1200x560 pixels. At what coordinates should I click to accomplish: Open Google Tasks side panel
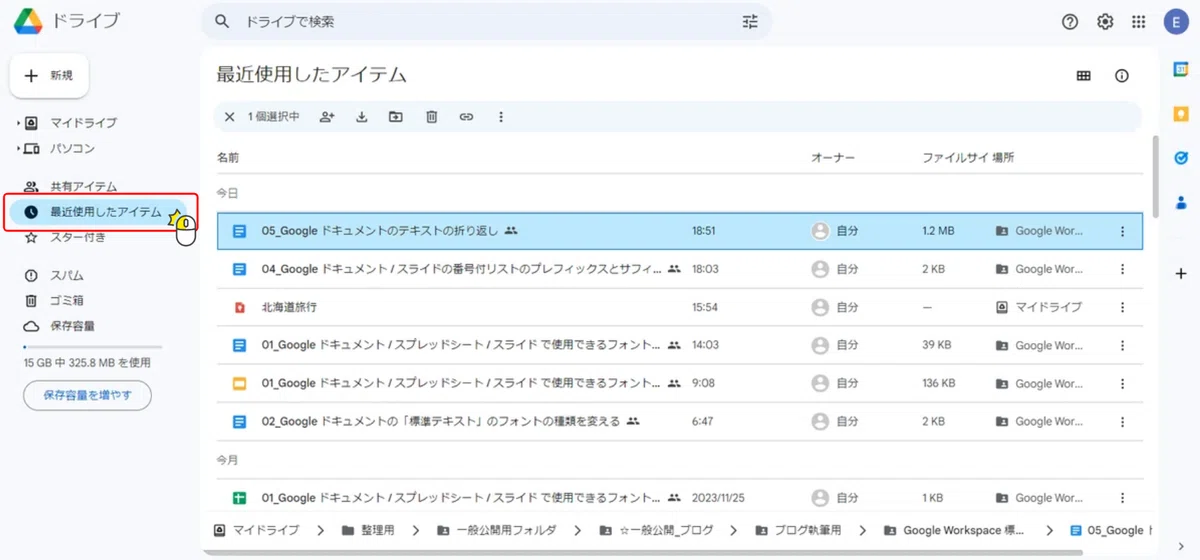point(1181,158)
